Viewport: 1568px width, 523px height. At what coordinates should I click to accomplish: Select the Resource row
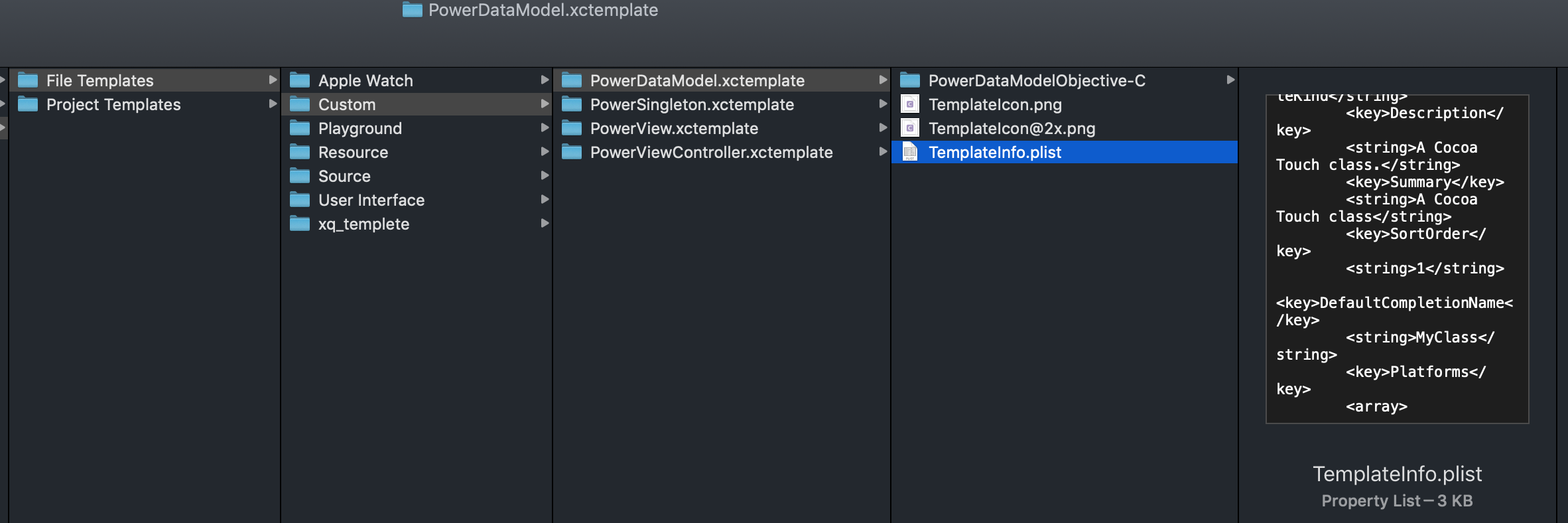pyautogui.click(x=417, y=152)
